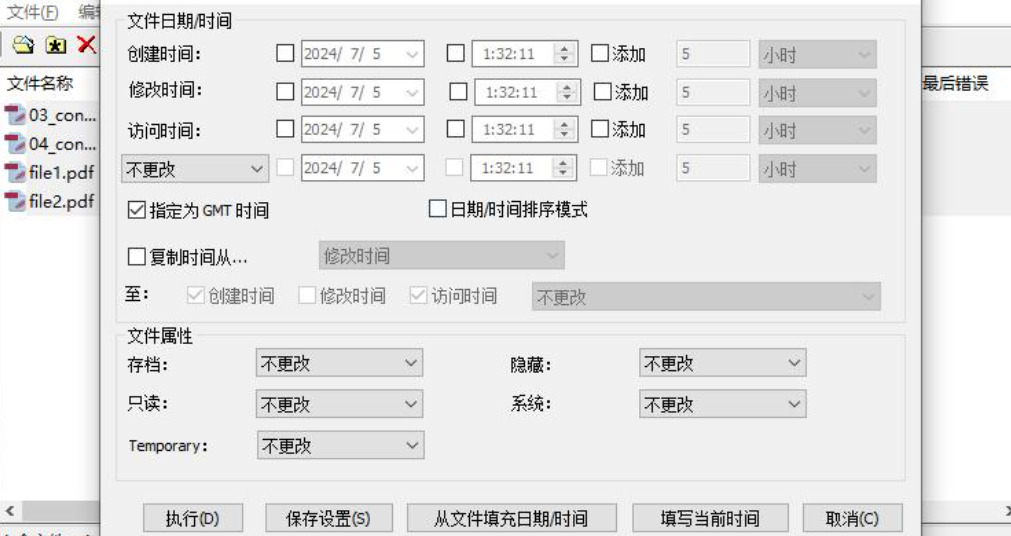This screenshot has height=536, width=1011.
Task: Select the 03_con... file icon
Action: point(15,115)
